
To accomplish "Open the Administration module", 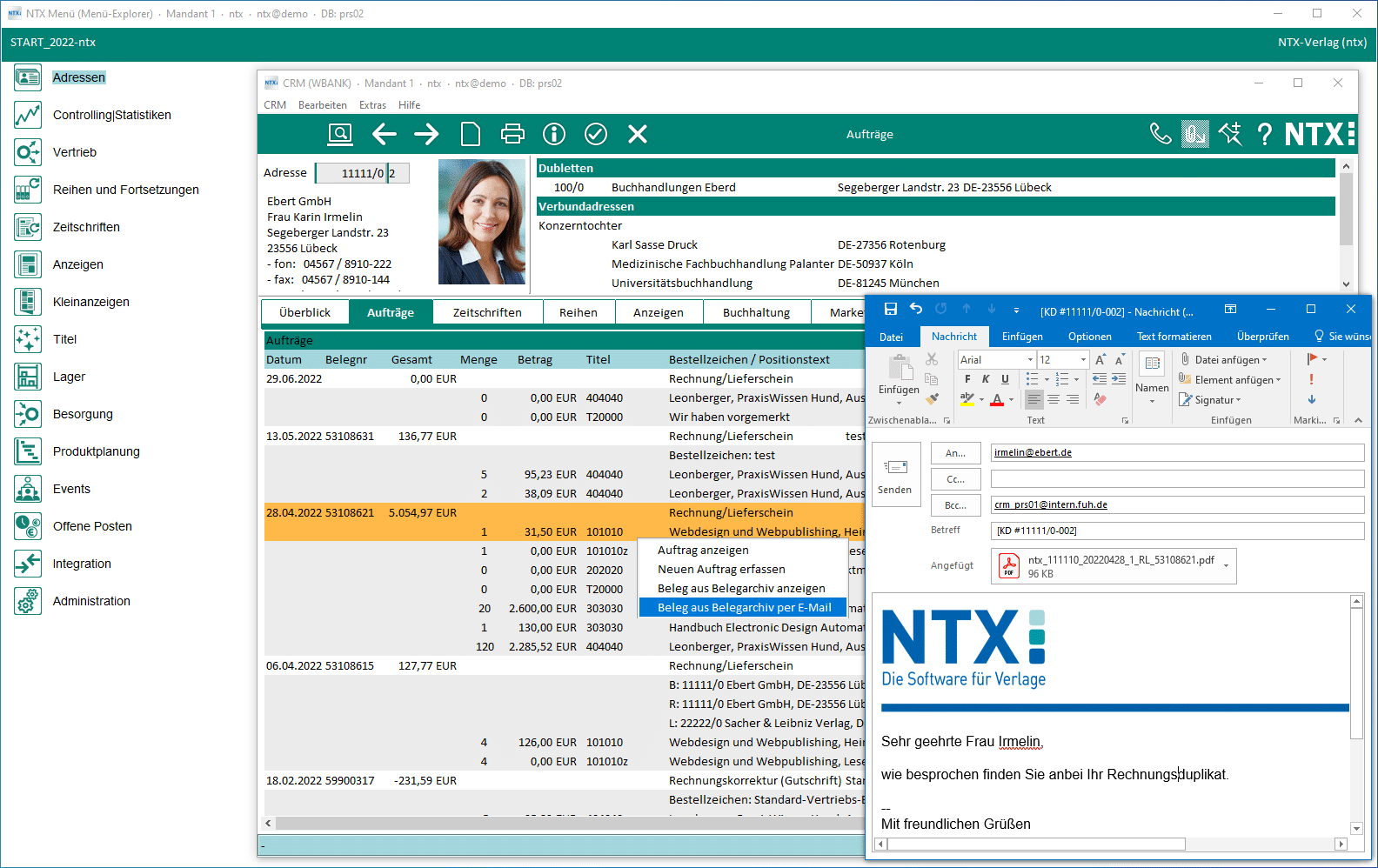I will [x=91, y=601].
